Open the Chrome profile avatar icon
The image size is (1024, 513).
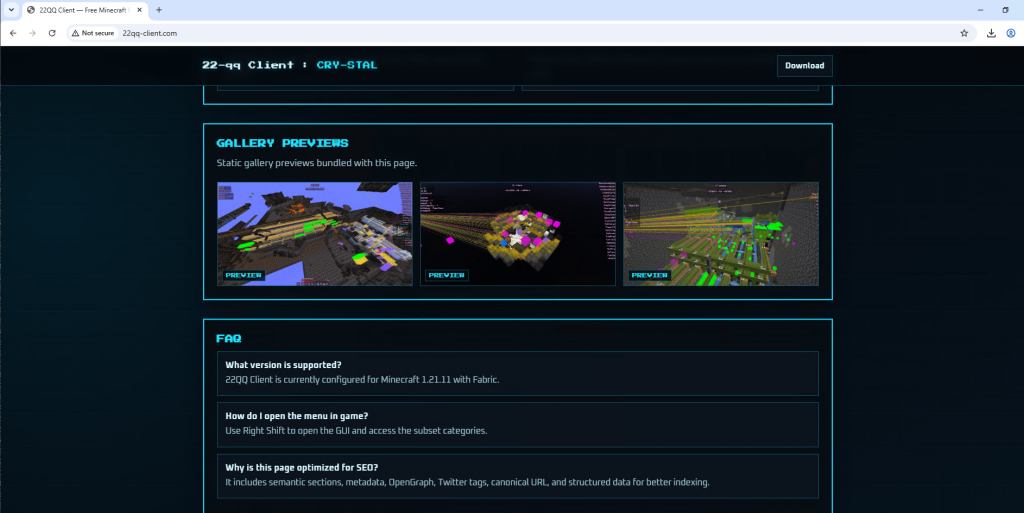coord(1011,33)
